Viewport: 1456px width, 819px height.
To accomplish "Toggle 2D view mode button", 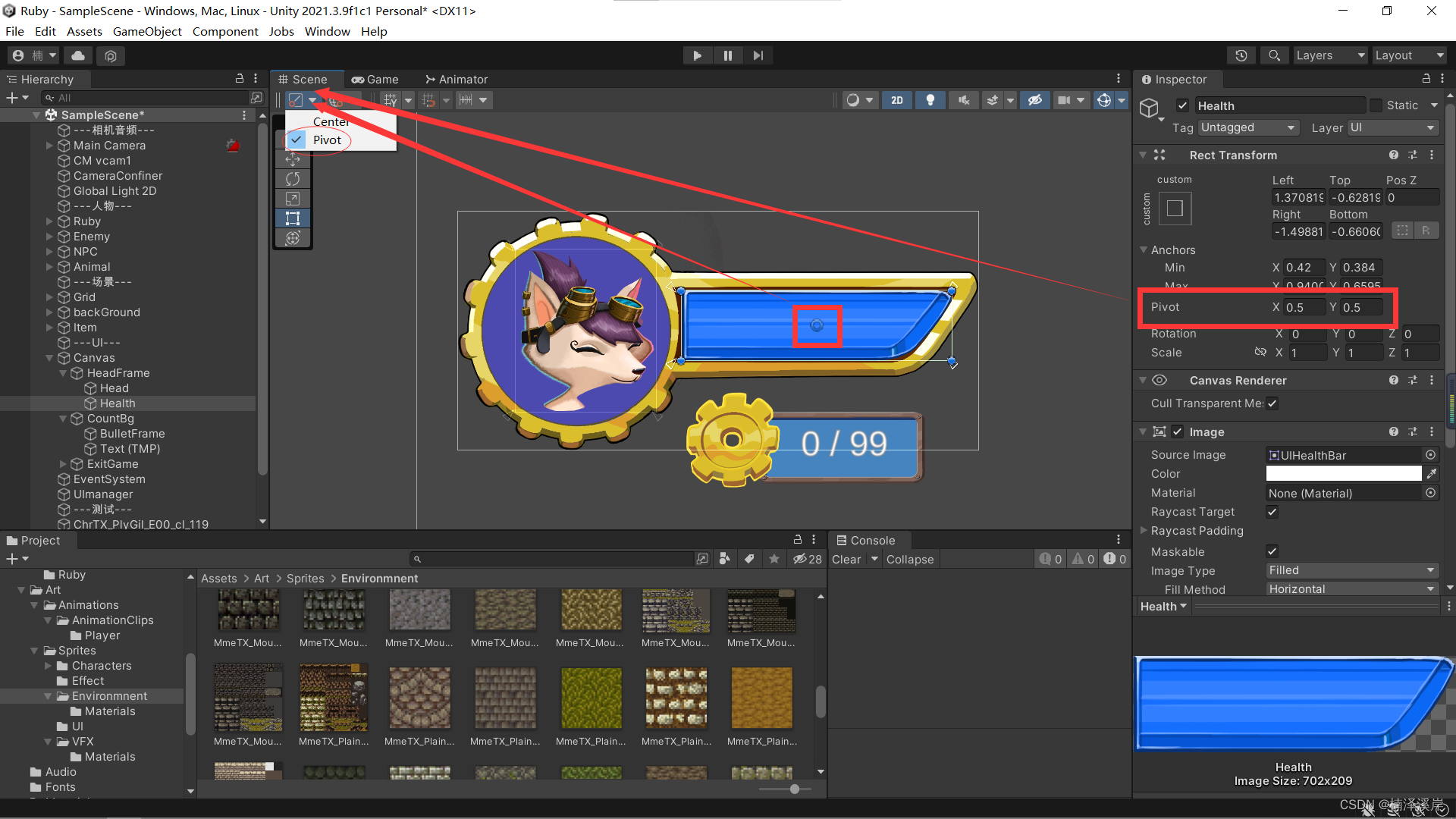I will coord(897,100).
